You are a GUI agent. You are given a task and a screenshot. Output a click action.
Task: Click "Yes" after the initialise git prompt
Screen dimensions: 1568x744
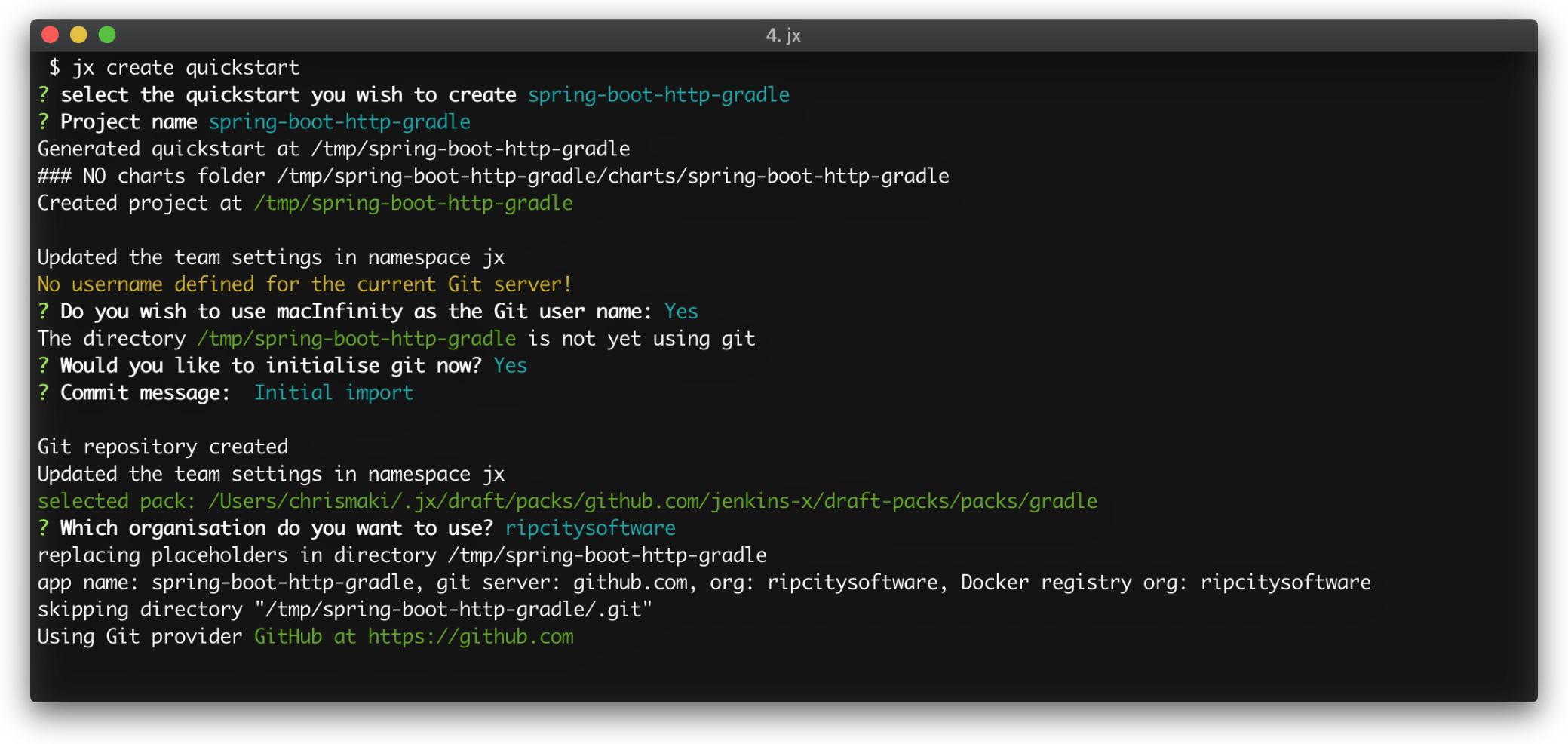pos(510,366)
